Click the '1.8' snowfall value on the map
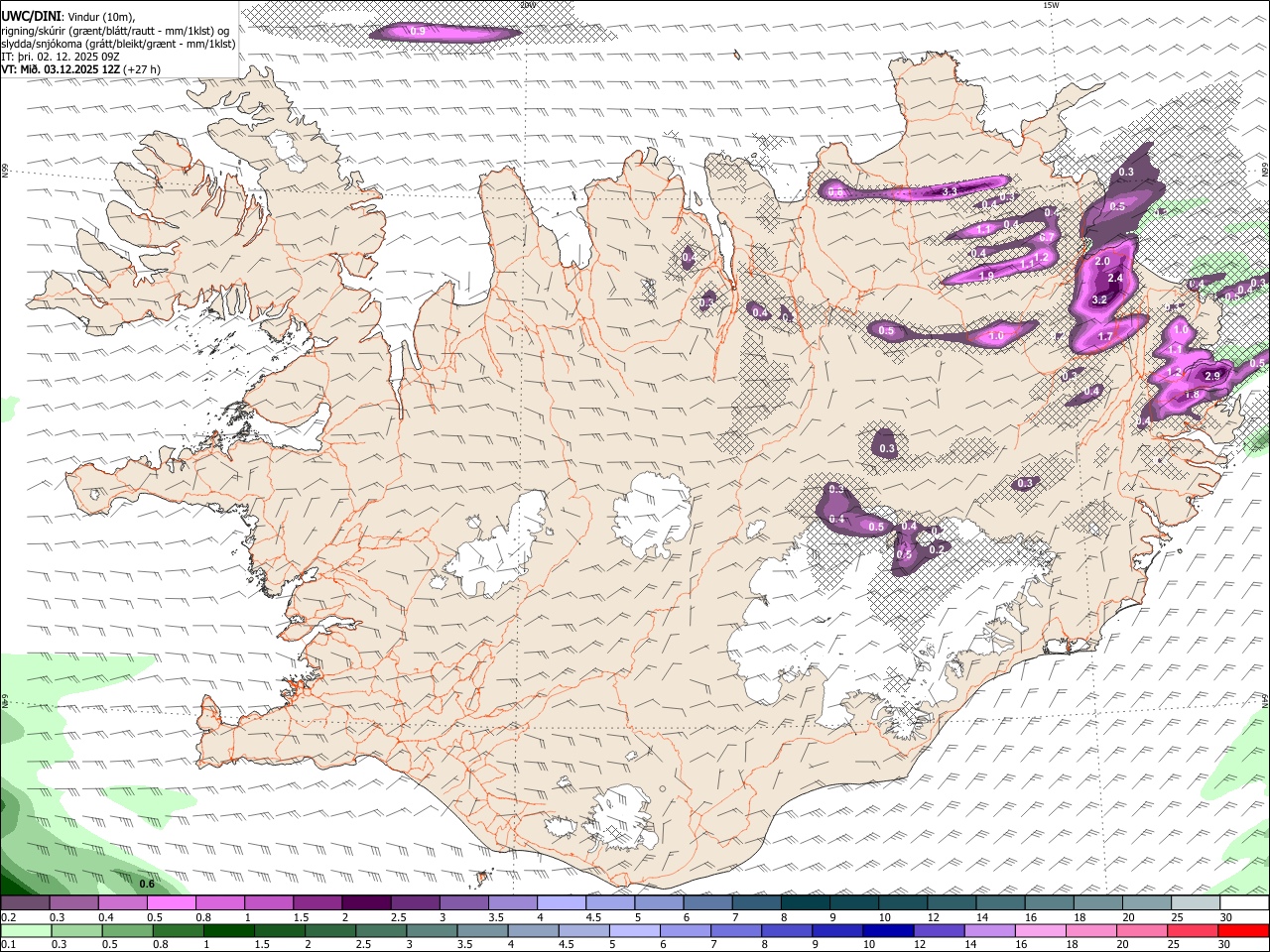1270x952 pixels. pos(1193,395)
